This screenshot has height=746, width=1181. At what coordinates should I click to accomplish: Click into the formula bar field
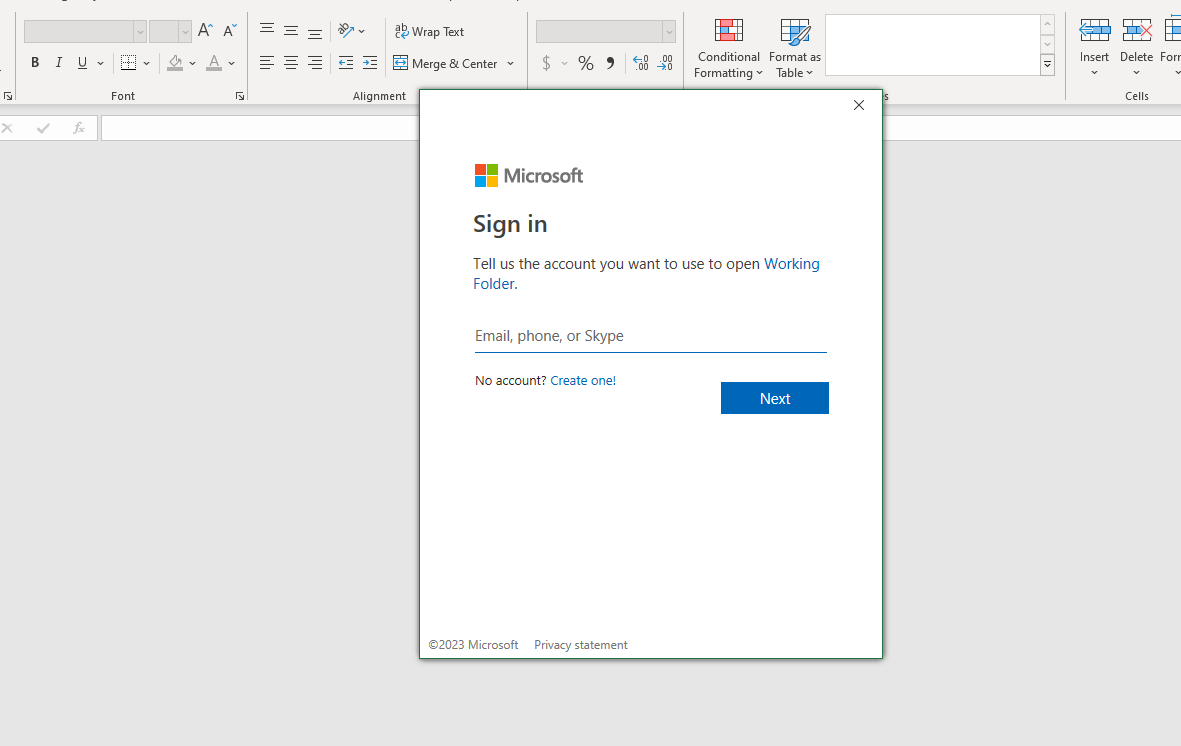641,128
